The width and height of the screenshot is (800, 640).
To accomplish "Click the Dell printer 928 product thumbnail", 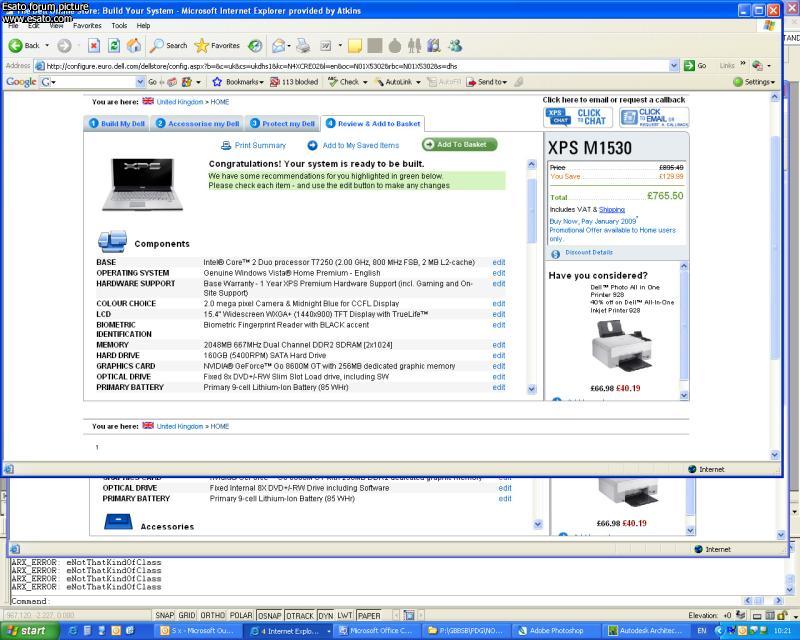I will tap(622, 346).
